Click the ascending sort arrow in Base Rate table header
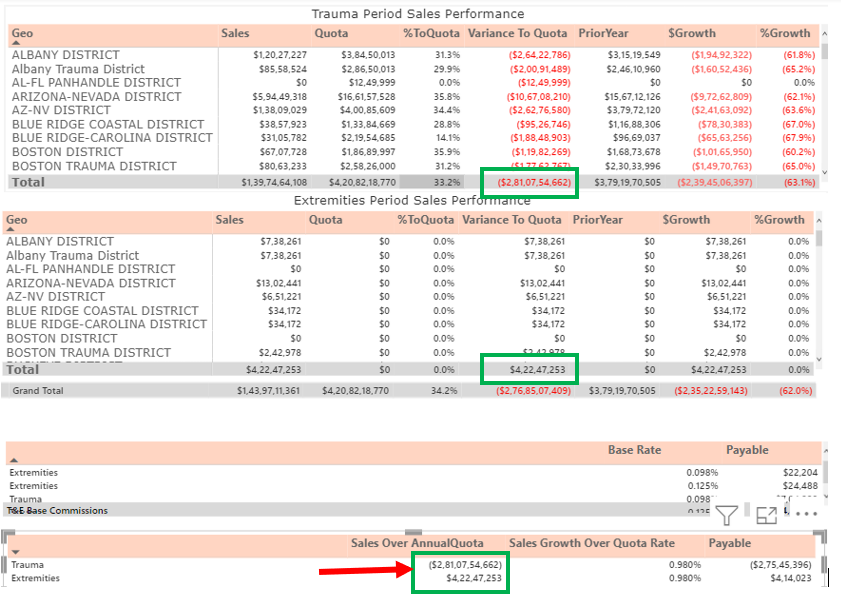The image size is (841, 598). (15, 461)
